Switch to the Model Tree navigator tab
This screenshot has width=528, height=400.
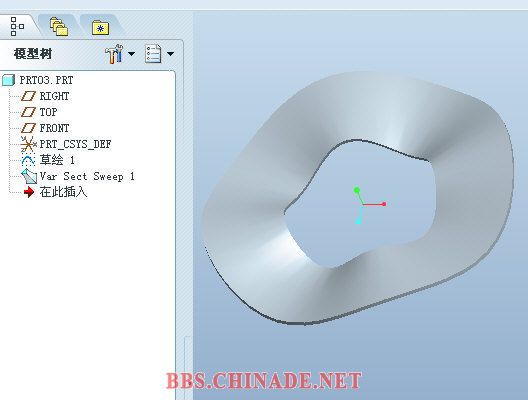click(17, 26)
